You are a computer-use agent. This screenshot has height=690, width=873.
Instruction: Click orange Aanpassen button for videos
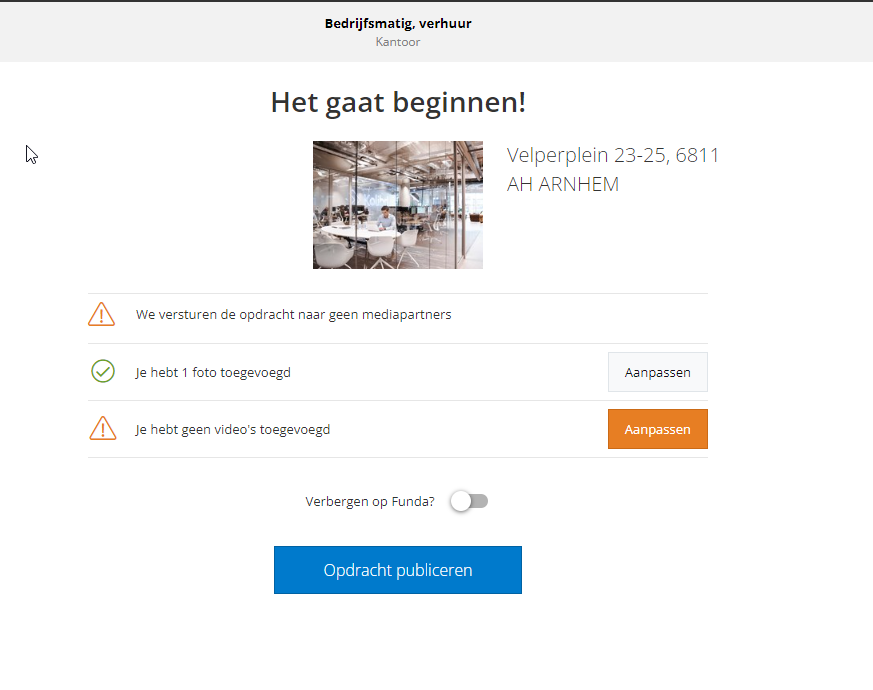pos(658,429)
